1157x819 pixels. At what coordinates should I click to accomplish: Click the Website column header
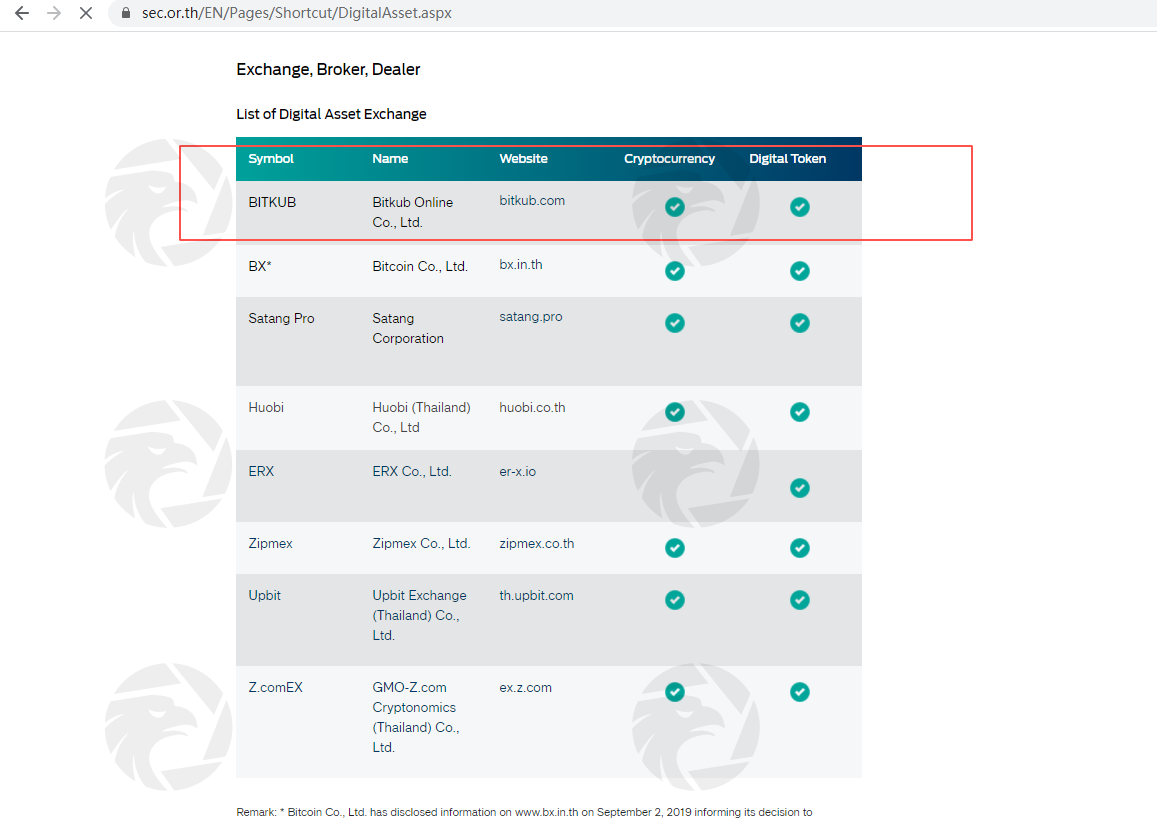click(523, 159)
